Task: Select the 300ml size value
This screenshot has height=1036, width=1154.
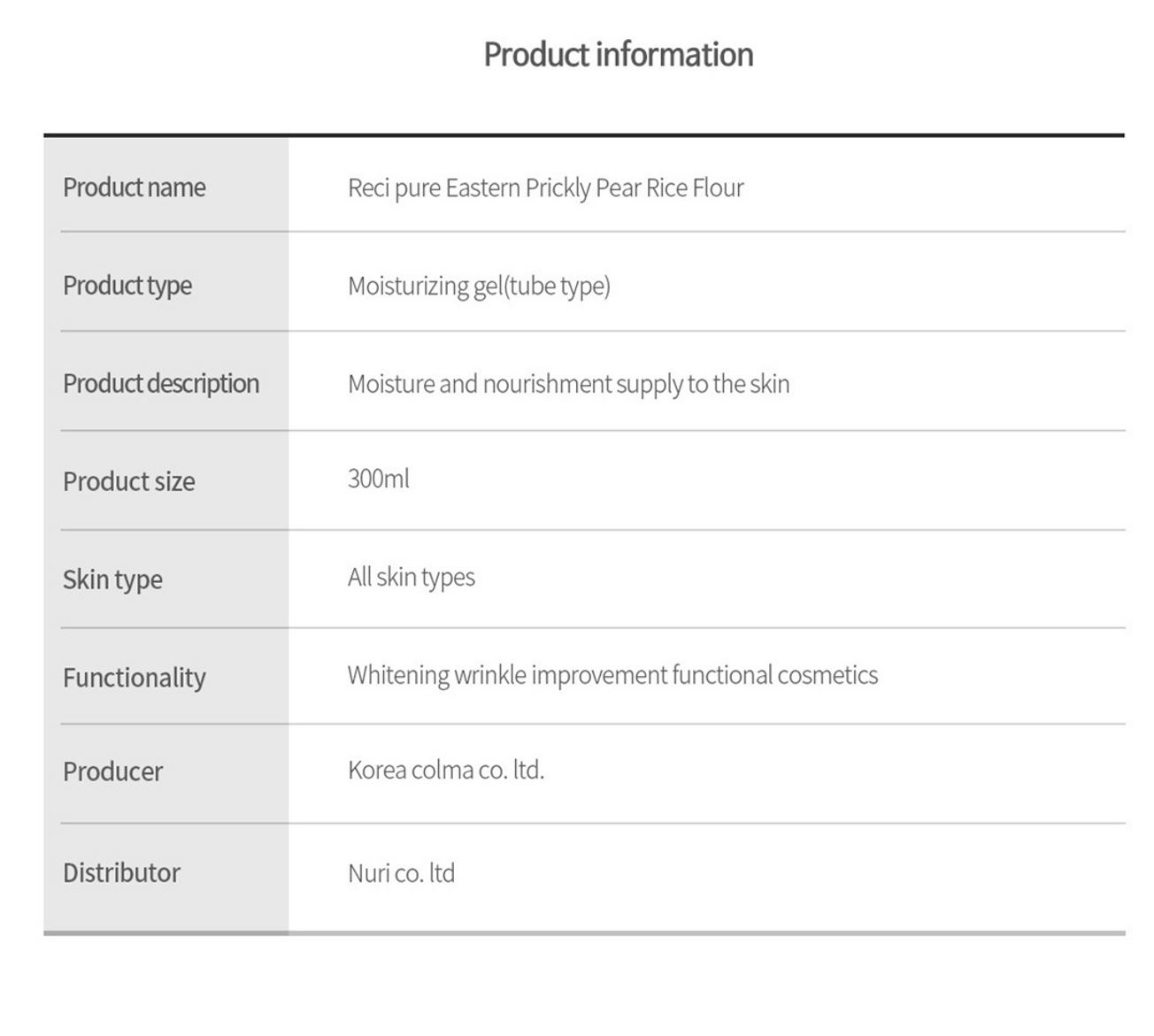Action: pyautogui.click(x=378, y=479)
